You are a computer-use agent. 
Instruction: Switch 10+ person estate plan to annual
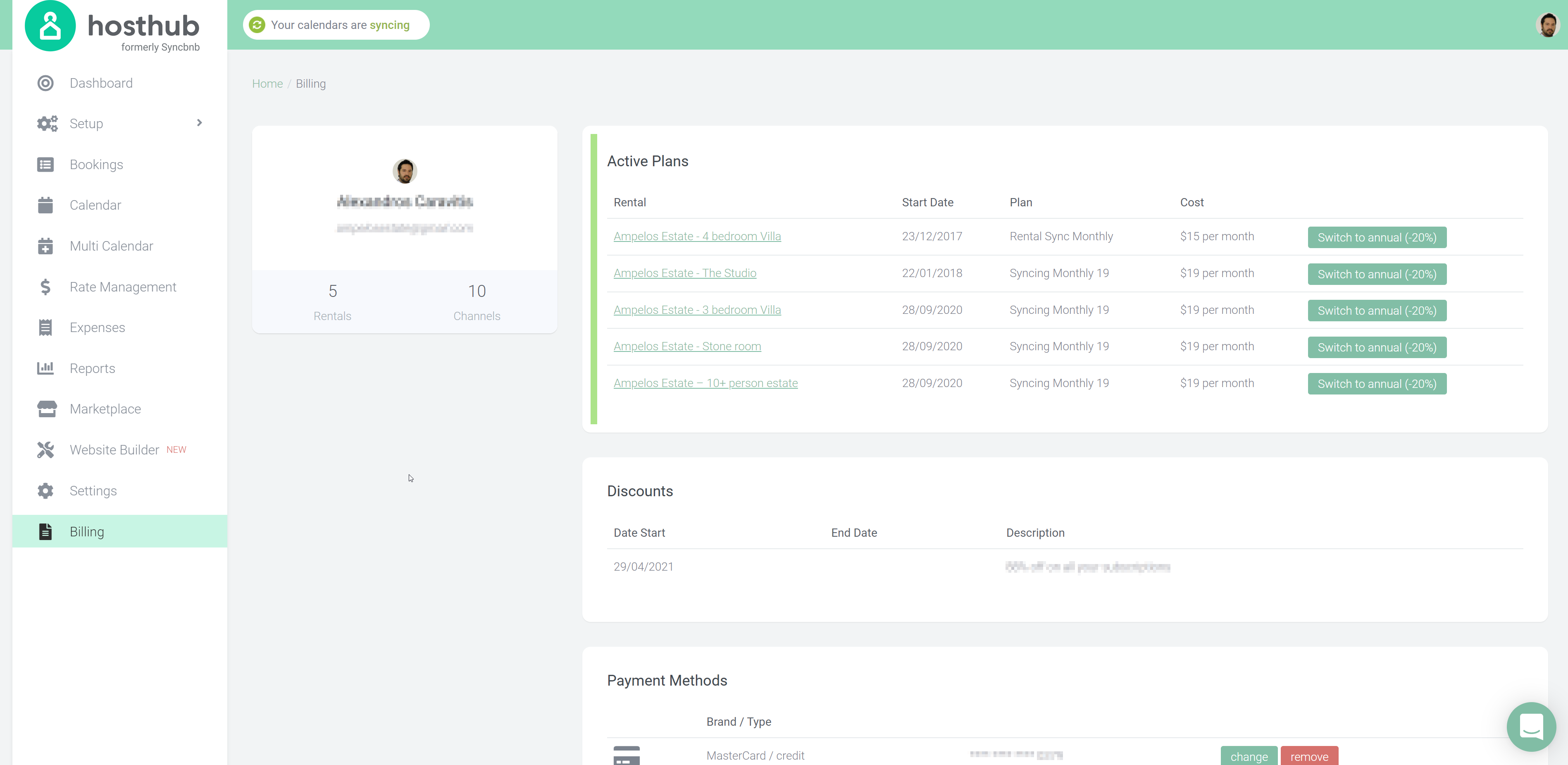[1377, 384]
